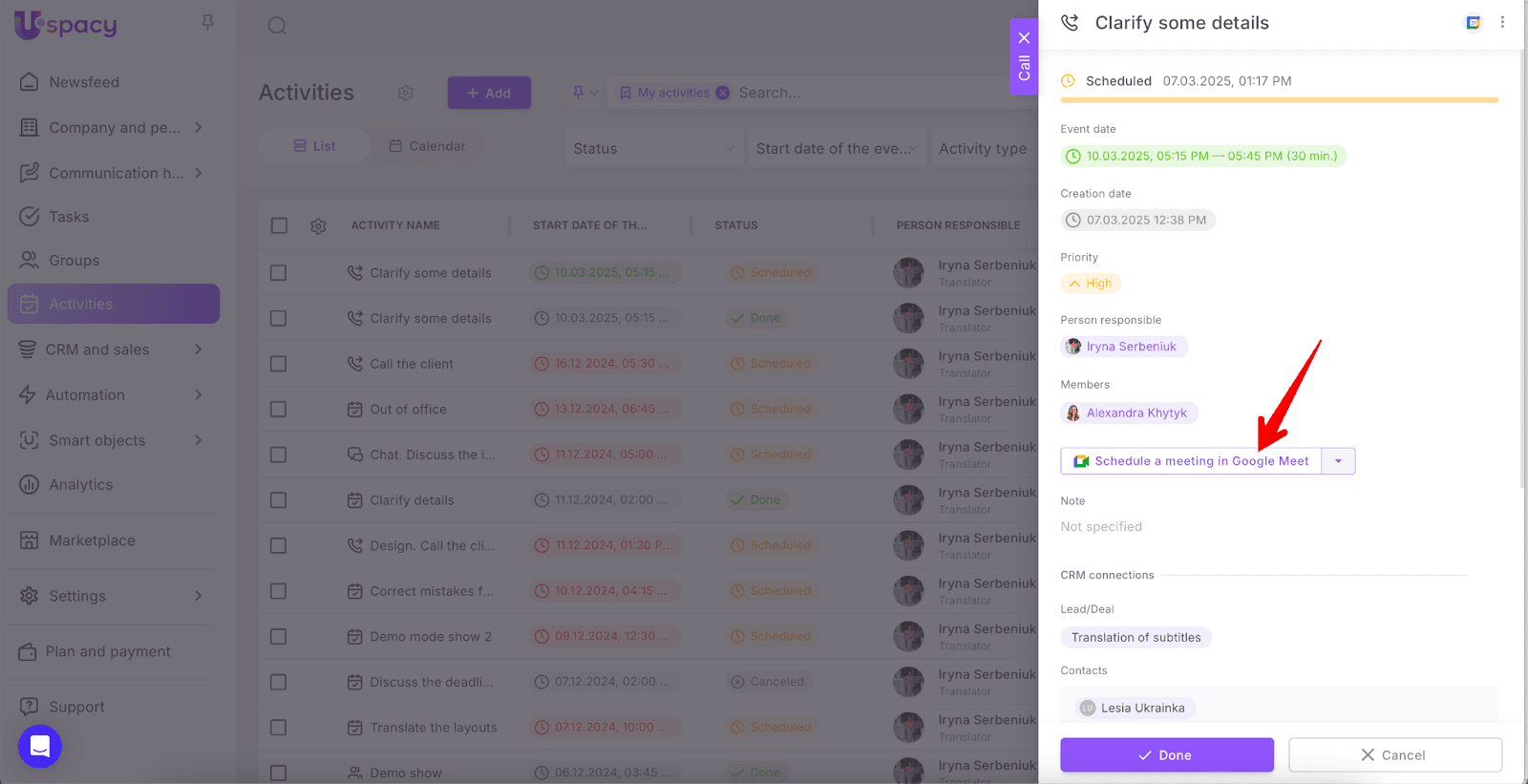Click the search magnifier icon in top bar
The height and width of the screenshot is (784, 1528).
pos(277,26)
